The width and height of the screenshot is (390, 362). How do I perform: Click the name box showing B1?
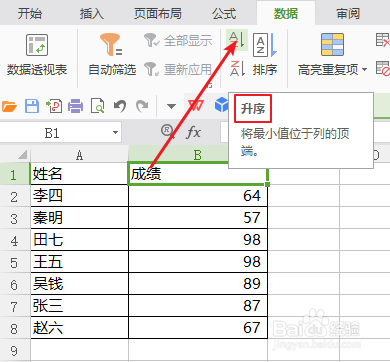click(52, 133)
